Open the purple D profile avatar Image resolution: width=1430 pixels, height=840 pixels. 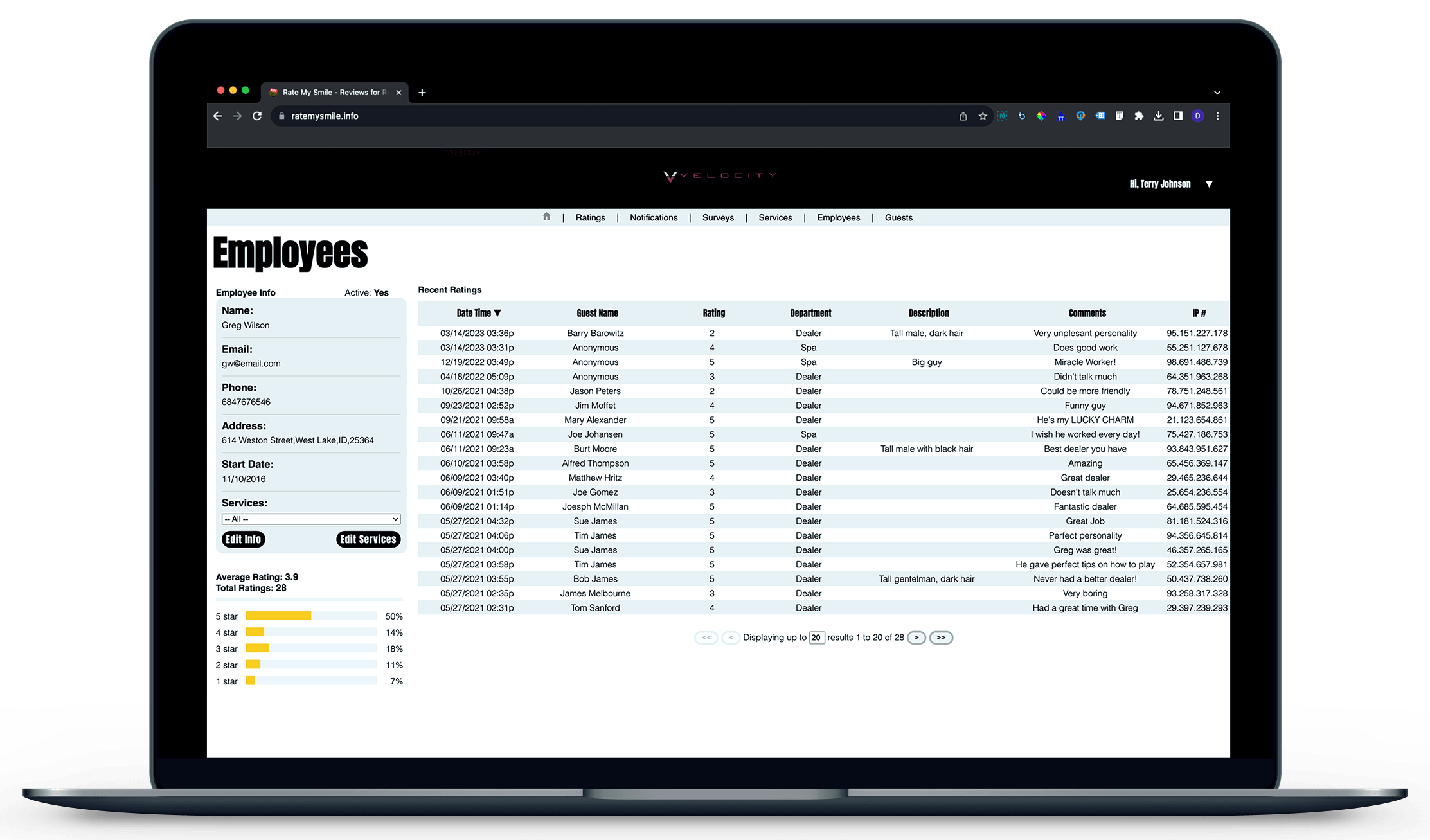pos(1197,116)
